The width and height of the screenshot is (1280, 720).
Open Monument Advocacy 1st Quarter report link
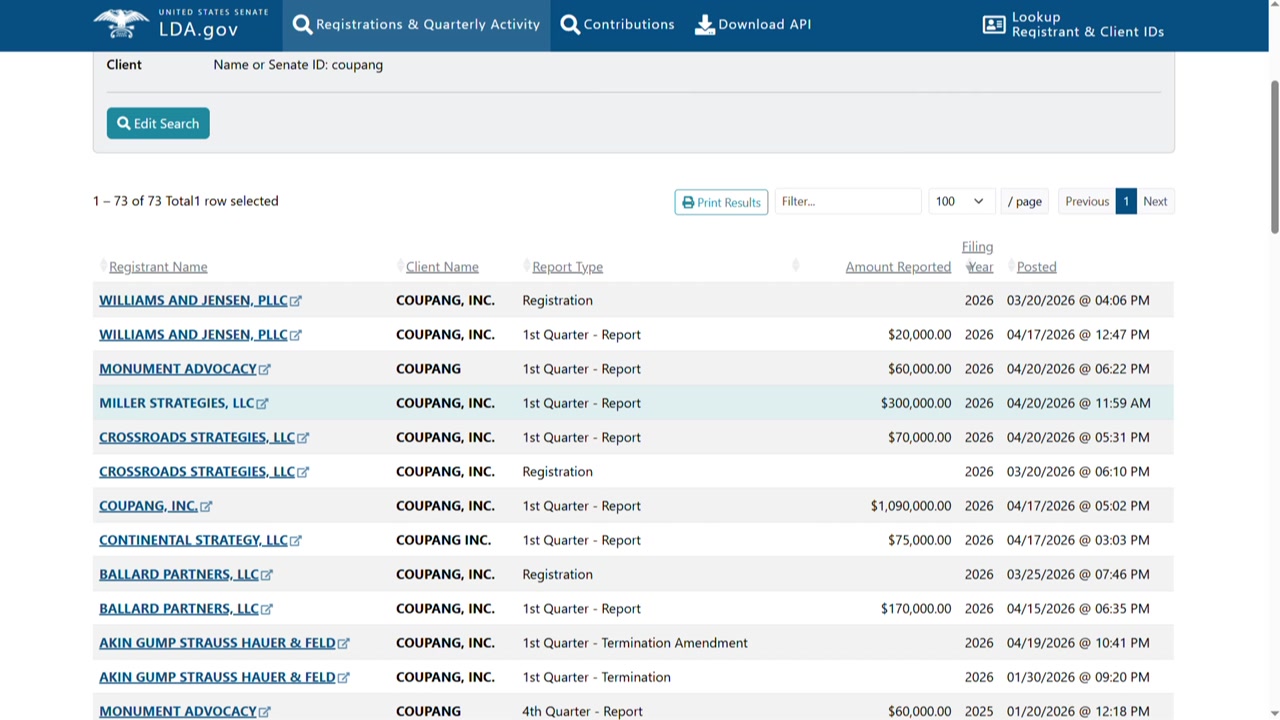178,369
